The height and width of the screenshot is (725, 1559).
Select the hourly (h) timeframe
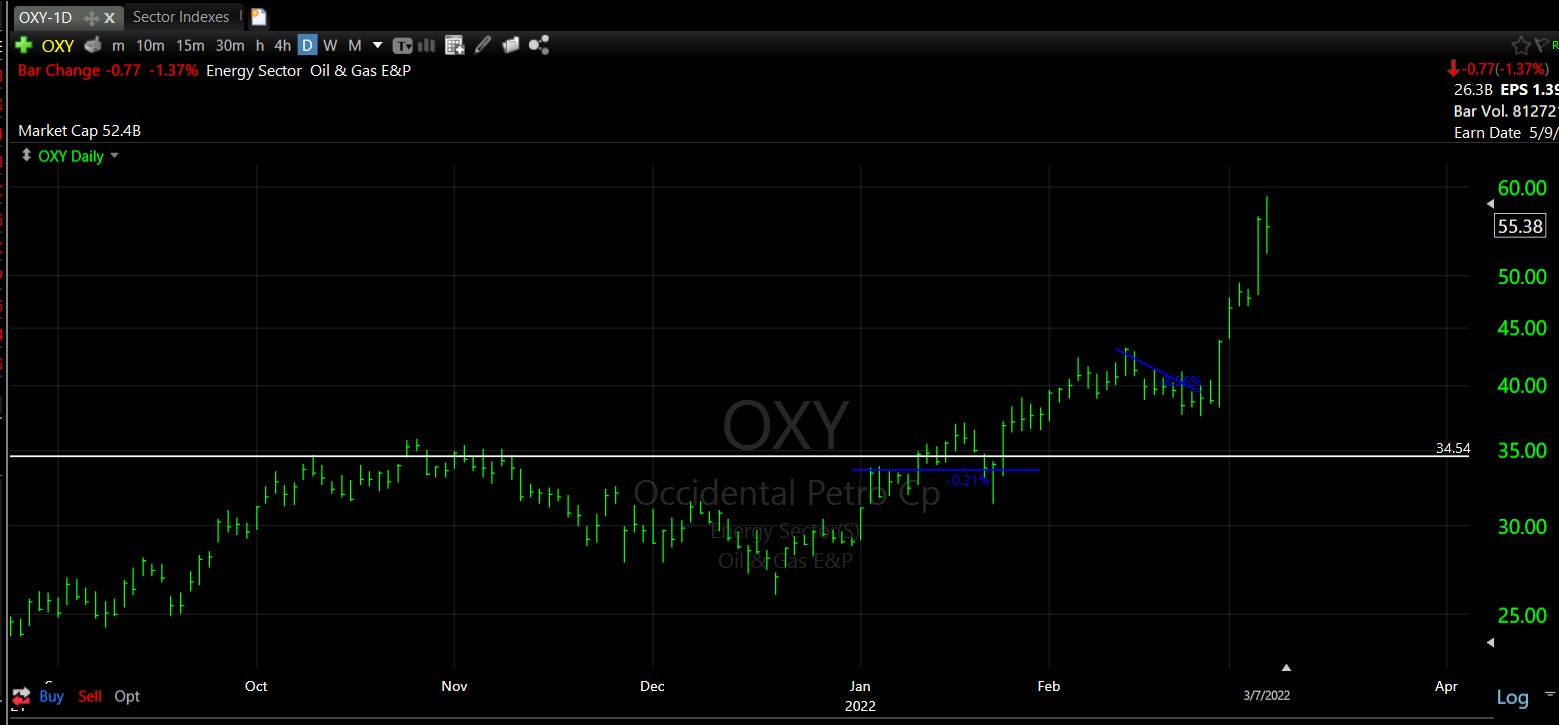[260, 45]
